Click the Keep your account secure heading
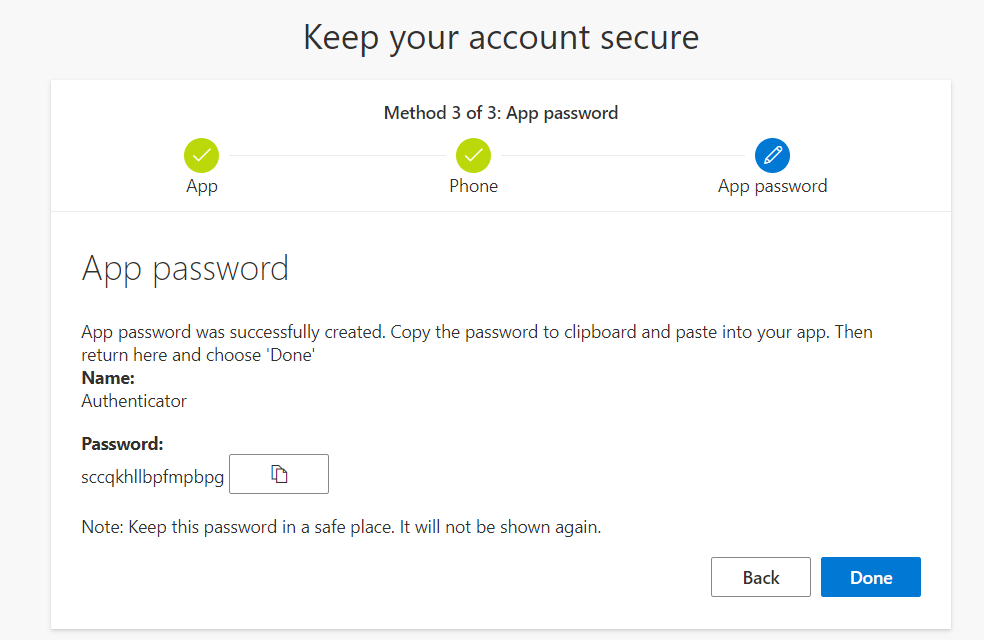 (500, 37)
